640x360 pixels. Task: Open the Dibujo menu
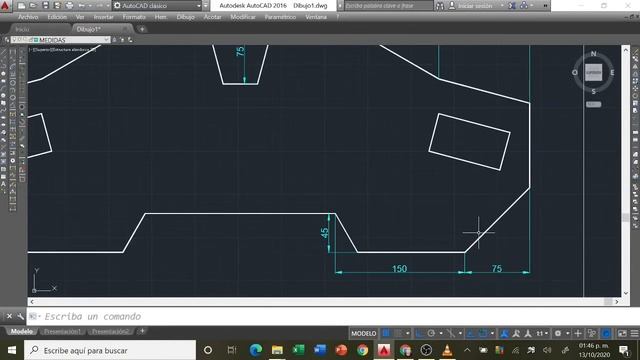[x=186, y=17]
